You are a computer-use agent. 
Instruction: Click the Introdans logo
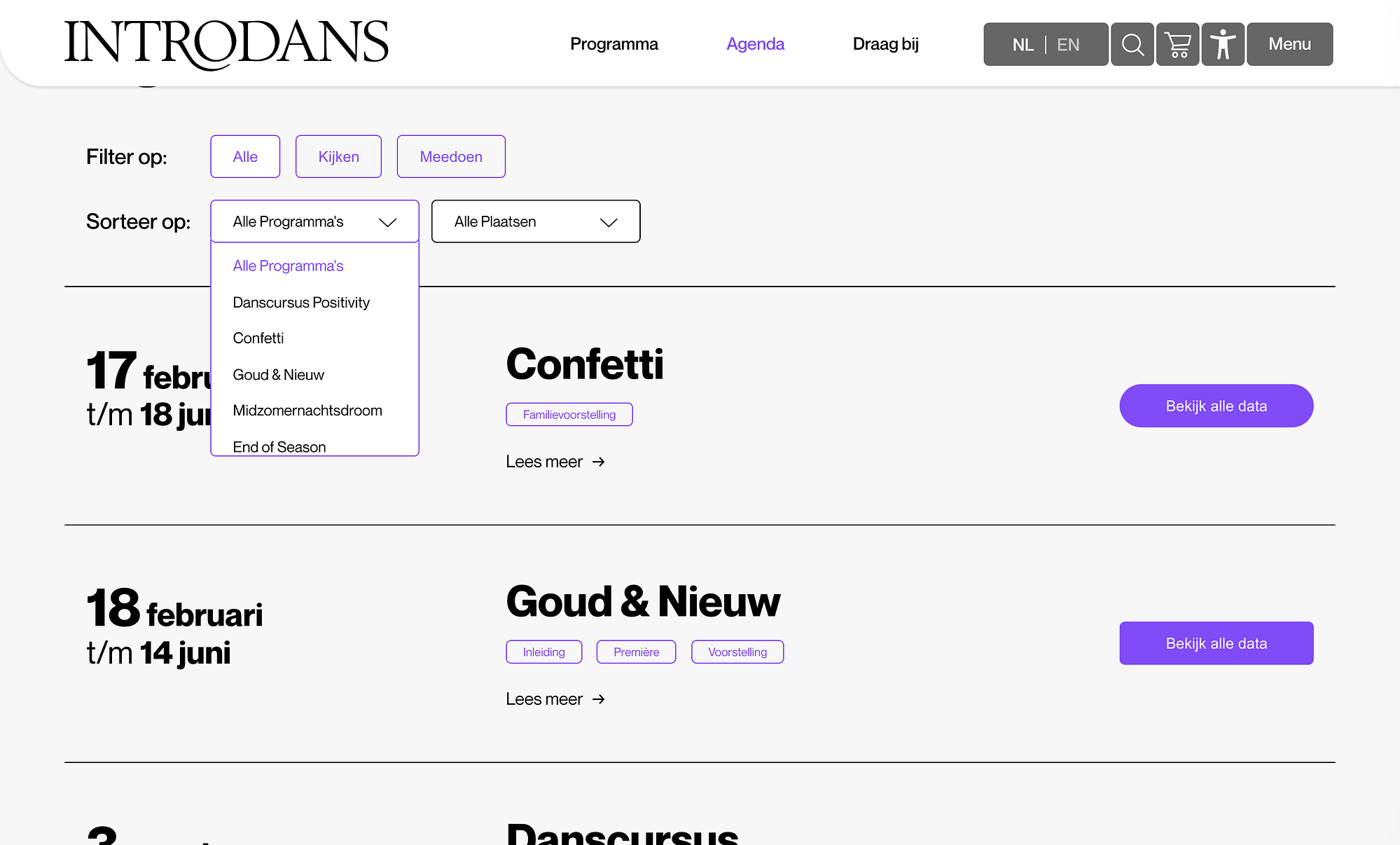click(226, 43)
